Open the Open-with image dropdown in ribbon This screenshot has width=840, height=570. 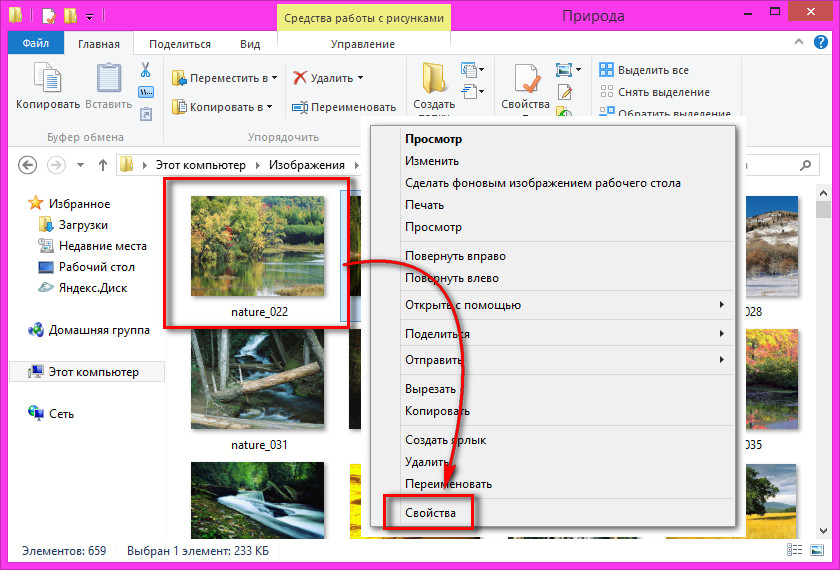[568, 70]
